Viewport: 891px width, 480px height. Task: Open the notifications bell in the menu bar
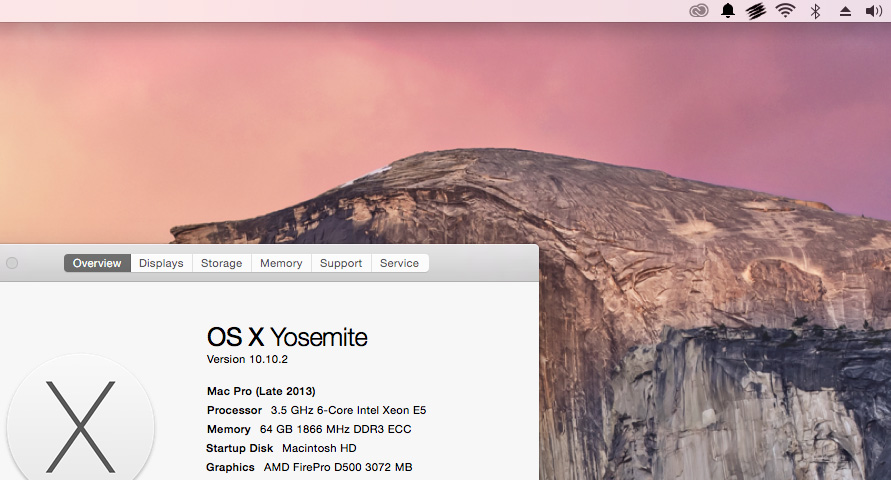(728, 11)
